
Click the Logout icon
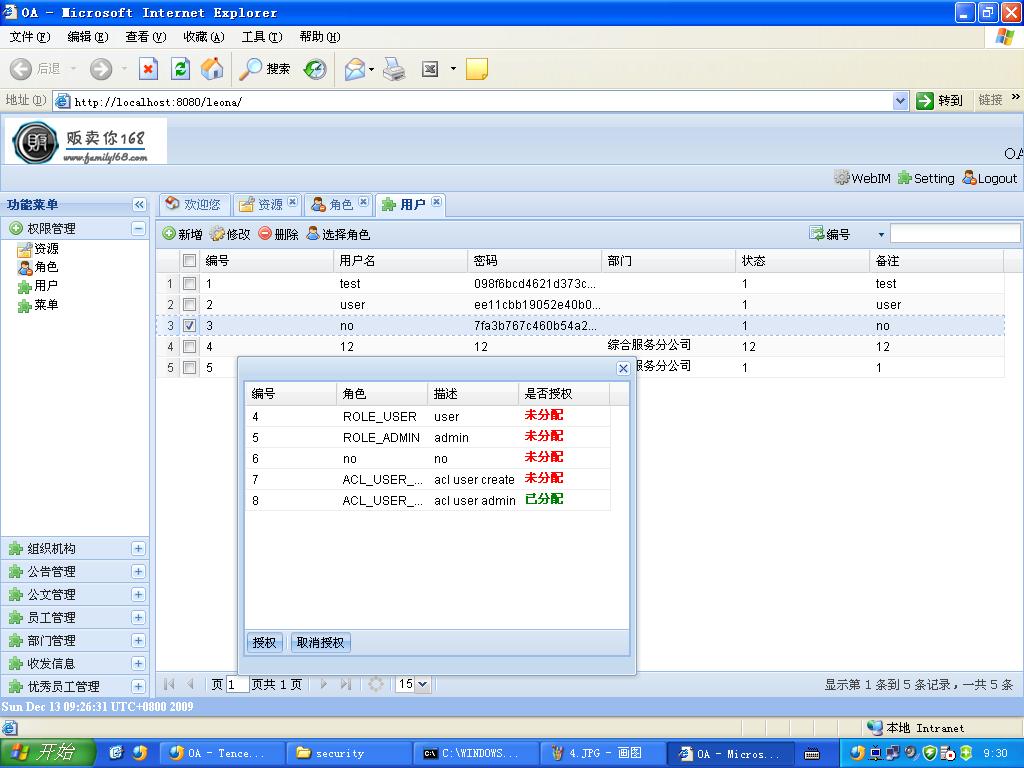[x=969, y=178]
